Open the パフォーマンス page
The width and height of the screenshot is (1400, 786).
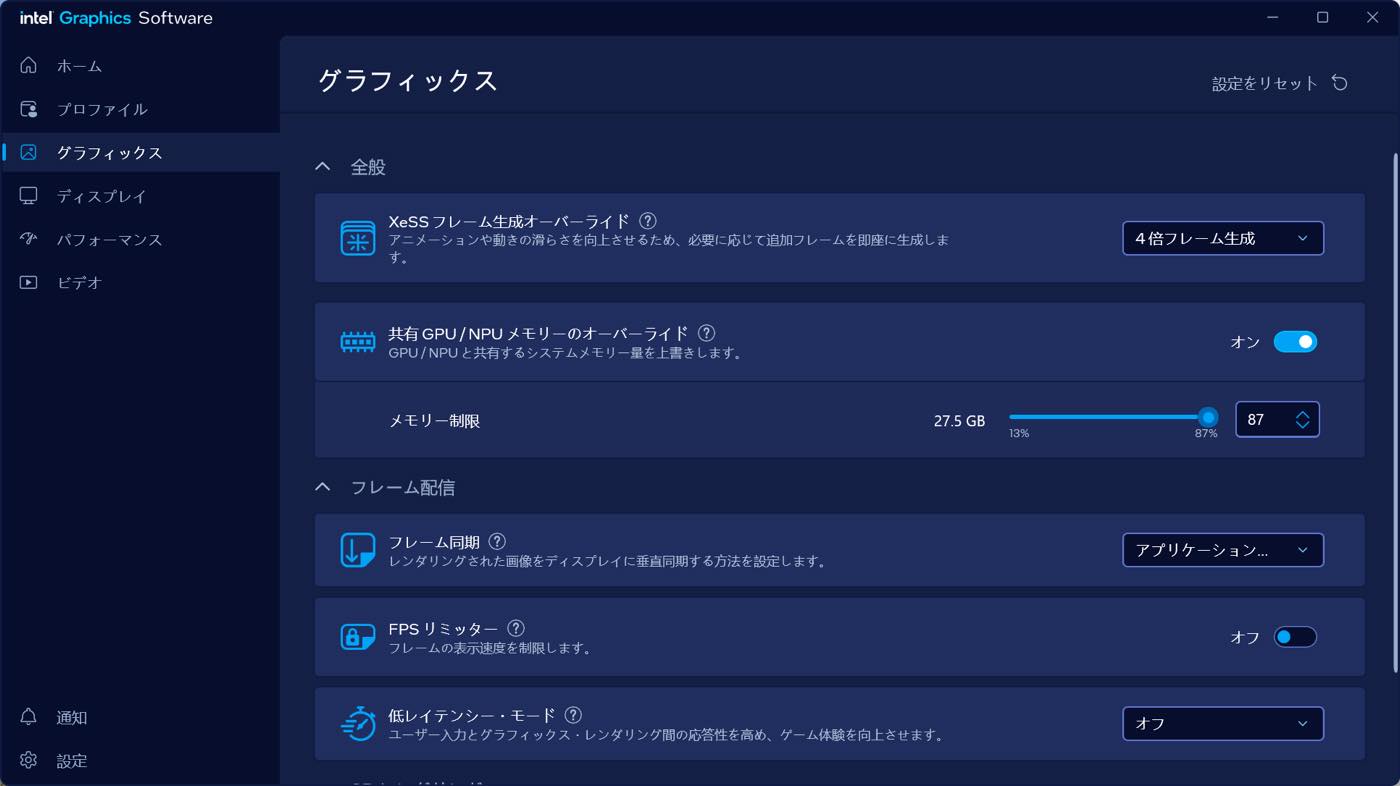pyautogui.click(x=140, y=239)
